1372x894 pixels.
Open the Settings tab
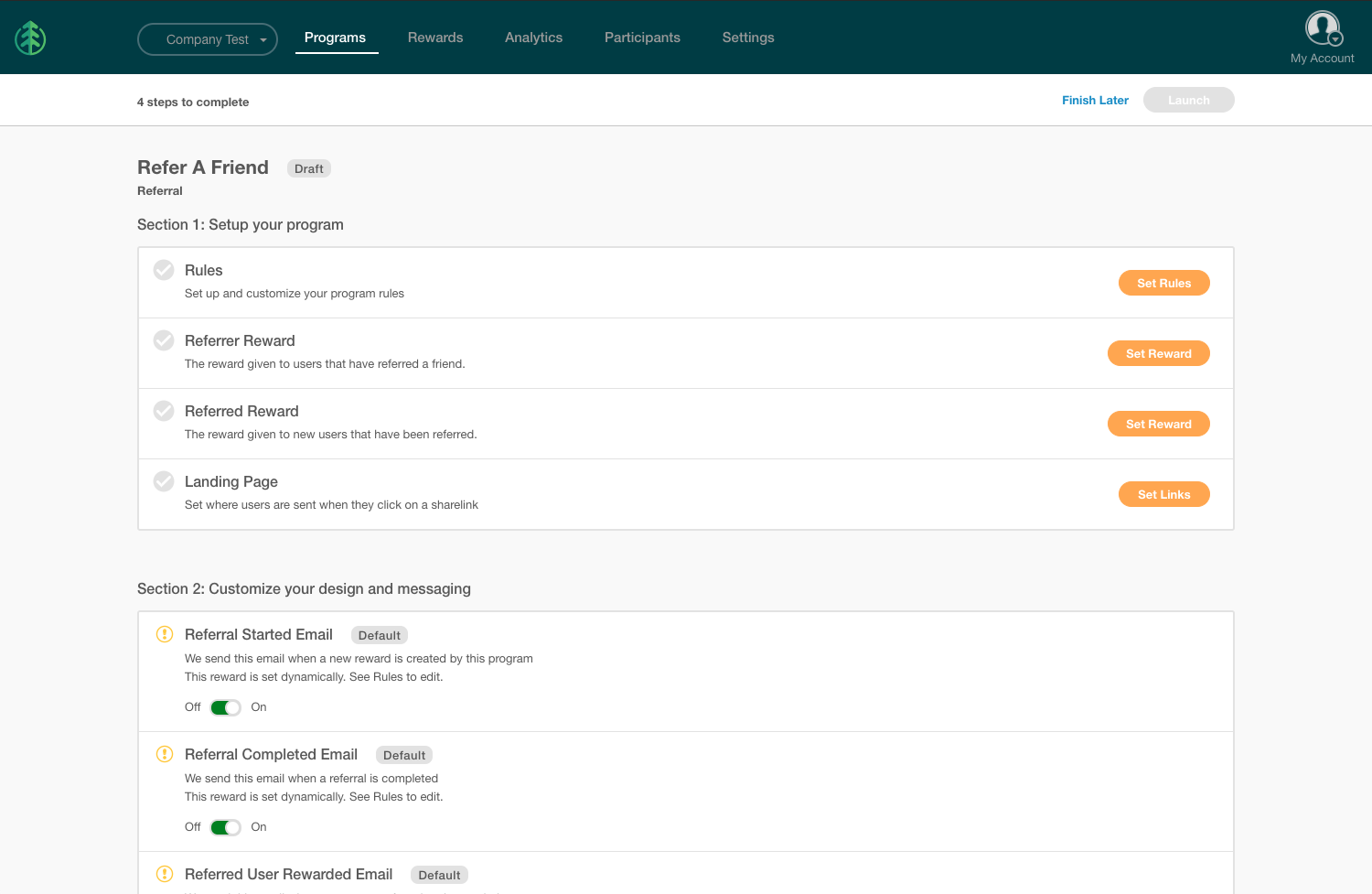(748, 38)
